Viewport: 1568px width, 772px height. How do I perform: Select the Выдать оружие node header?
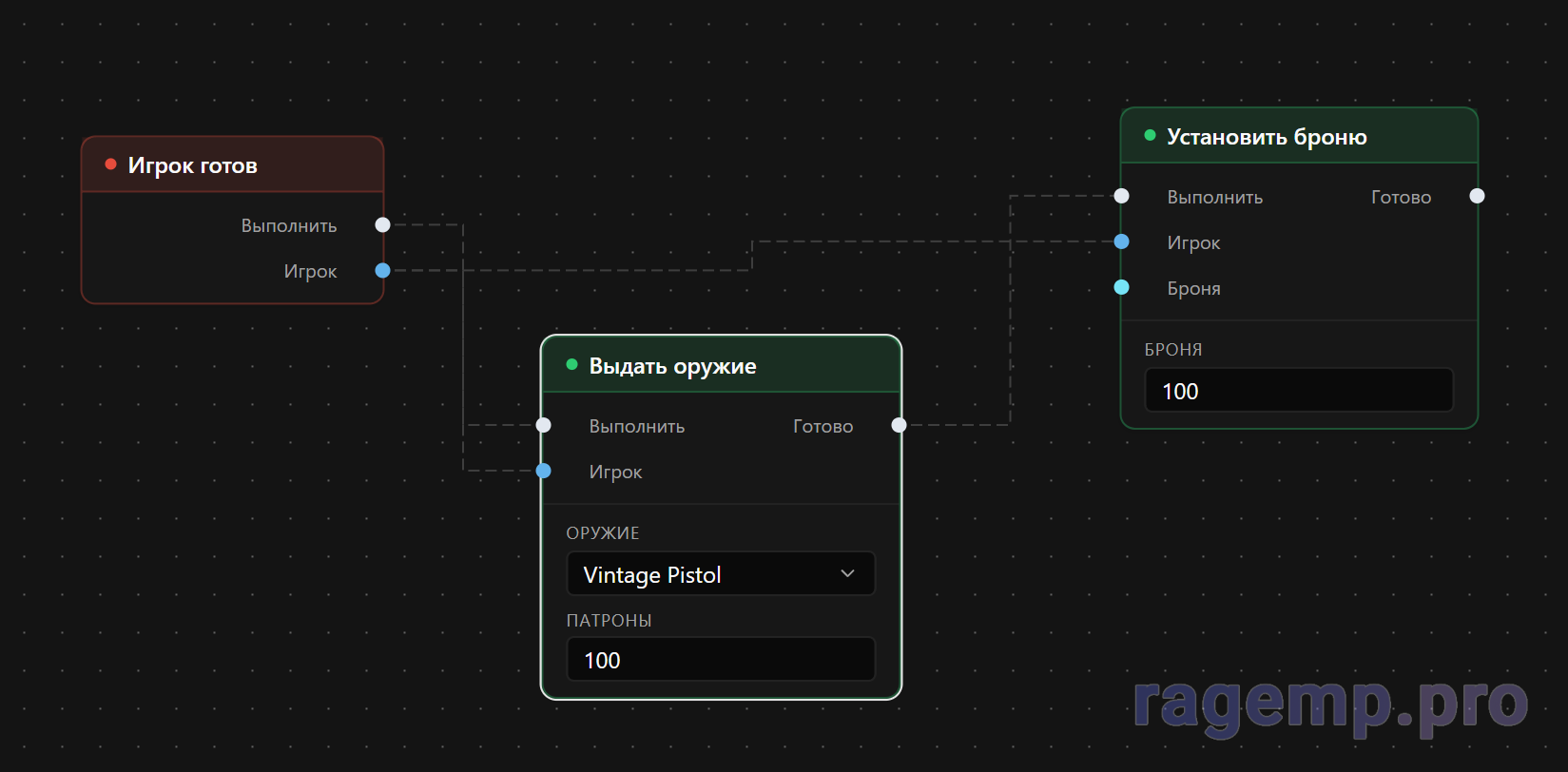tap(672, 366)
